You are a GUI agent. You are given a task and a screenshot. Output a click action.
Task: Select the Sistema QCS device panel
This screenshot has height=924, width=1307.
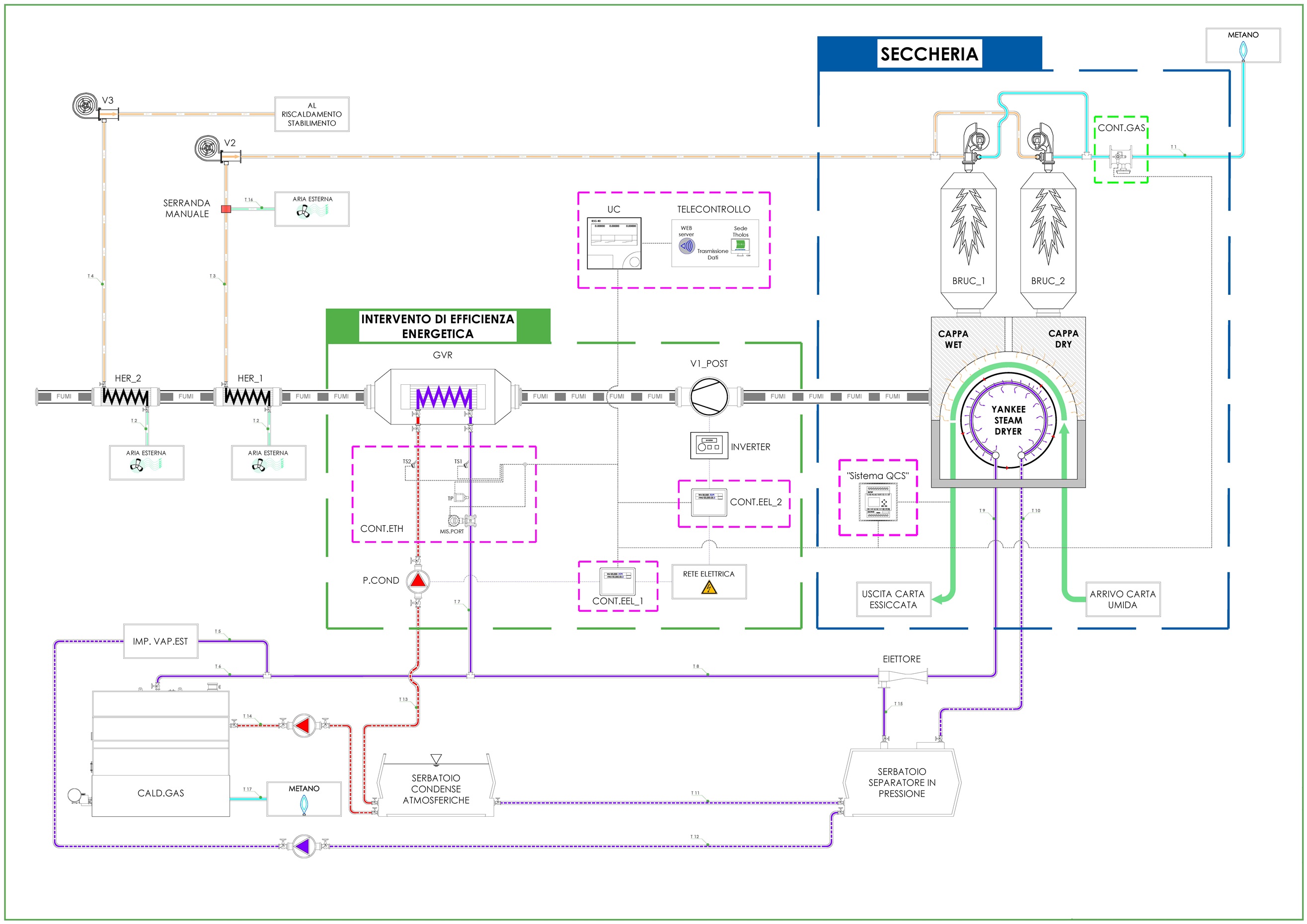(877, 501)
